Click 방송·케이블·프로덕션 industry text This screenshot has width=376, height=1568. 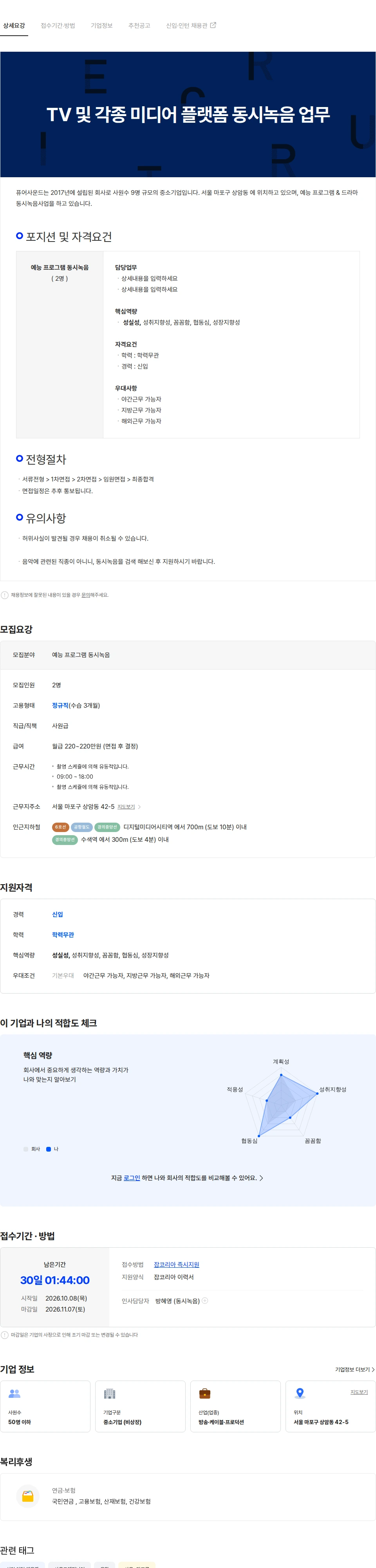point(221,1423)
